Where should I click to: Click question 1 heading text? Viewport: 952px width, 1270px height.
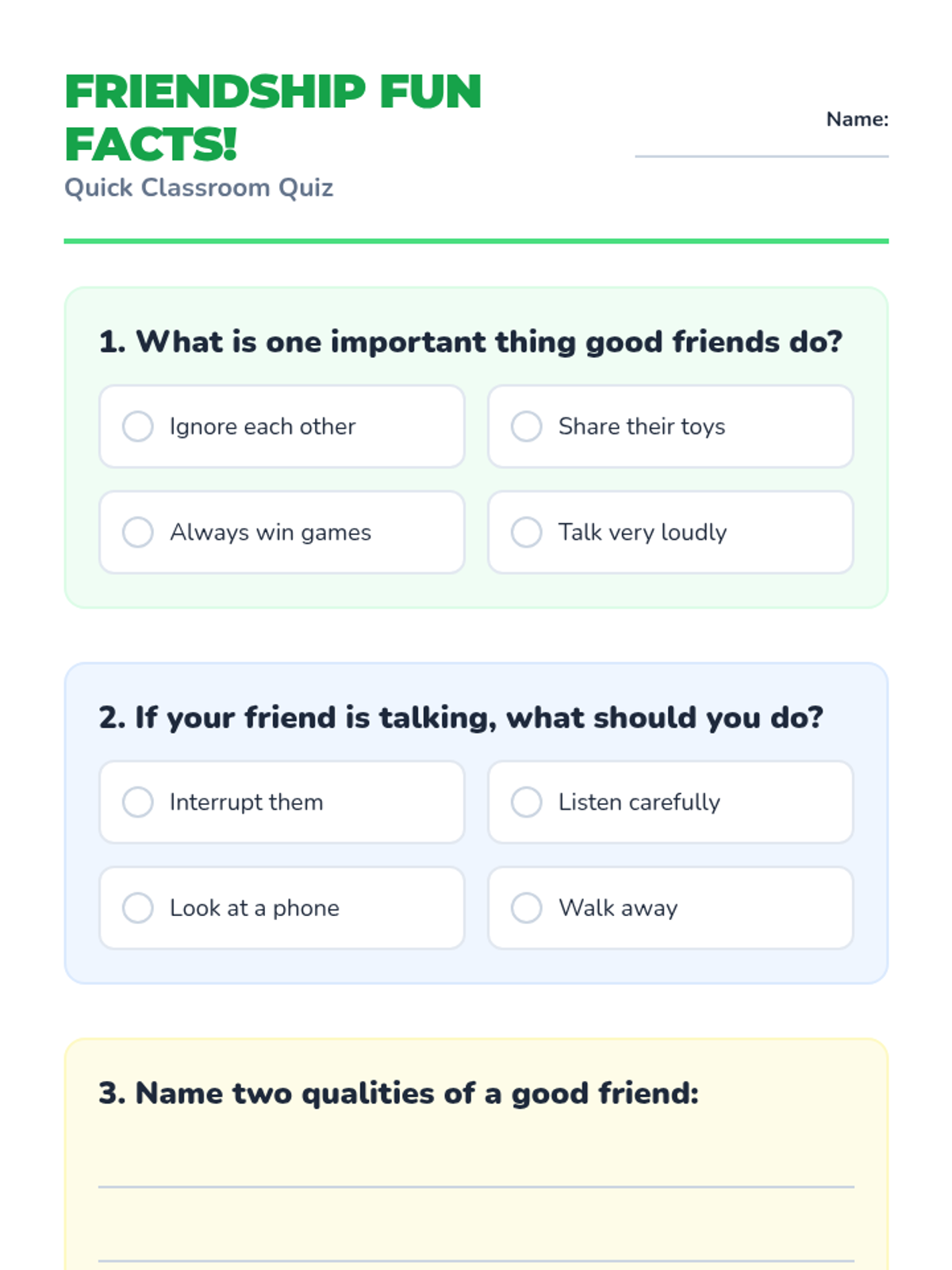tap(470, 342)
